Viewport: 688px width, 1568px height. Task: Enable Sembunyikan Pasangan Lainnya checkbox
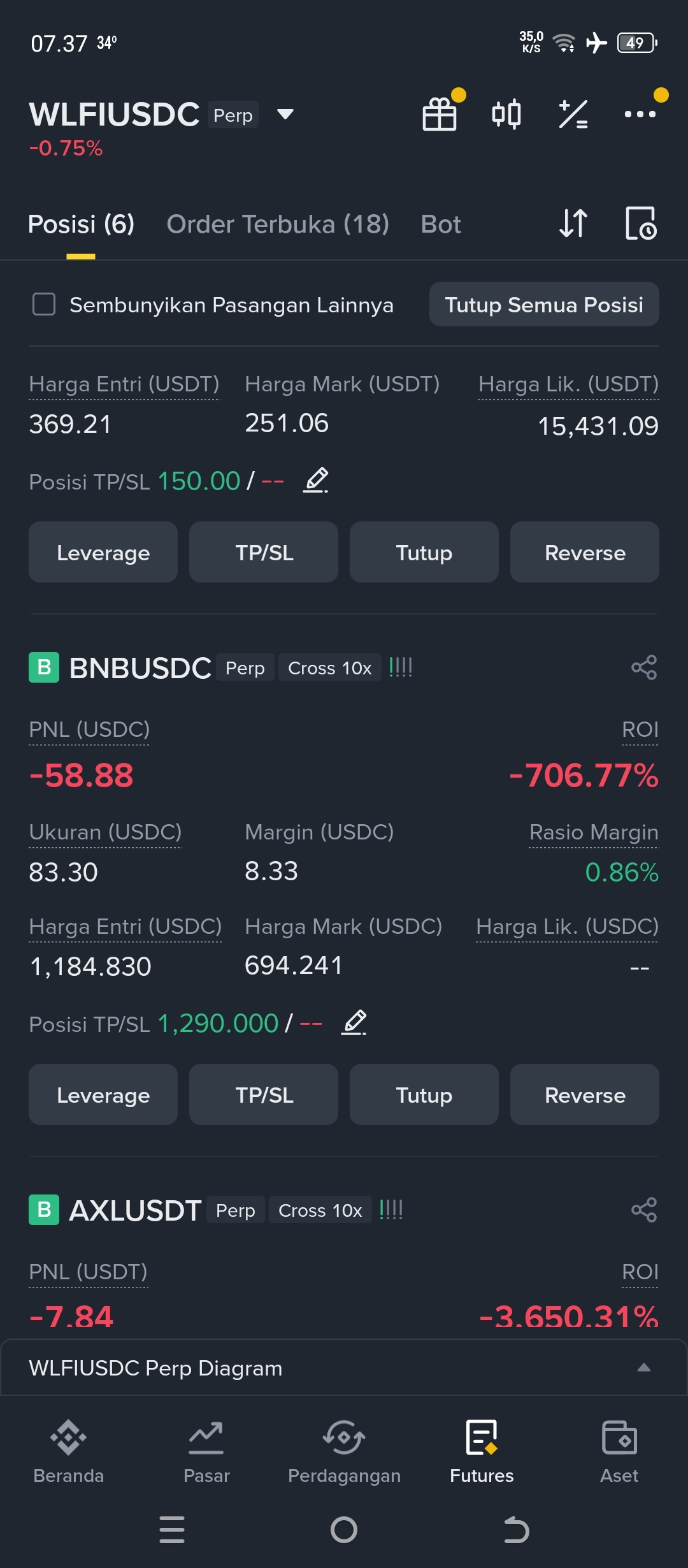pyautogui.click(x=44, y=304)
